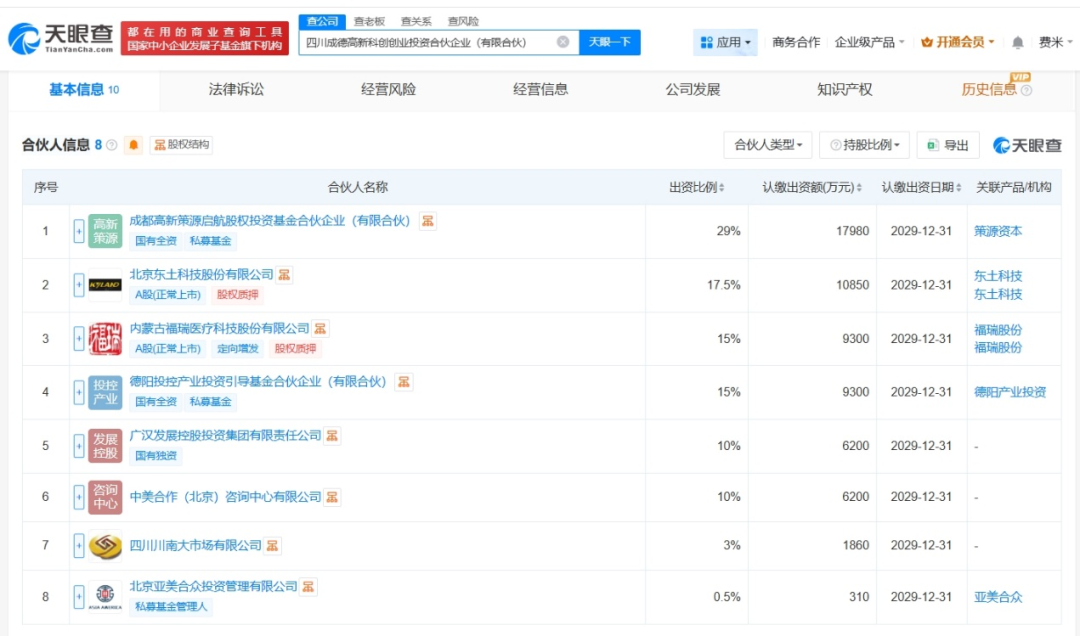The height and width of the screenshot is (636, 1080).
Task: Switch to the 经营信息 tab
Action: 541,90
